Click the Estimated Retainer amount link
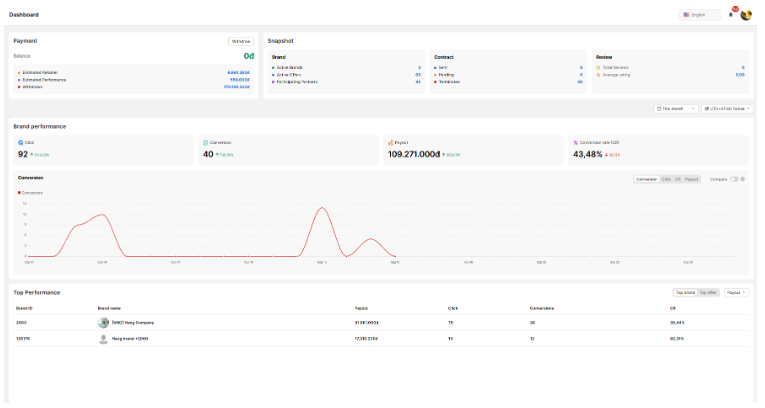 [239, 72]
